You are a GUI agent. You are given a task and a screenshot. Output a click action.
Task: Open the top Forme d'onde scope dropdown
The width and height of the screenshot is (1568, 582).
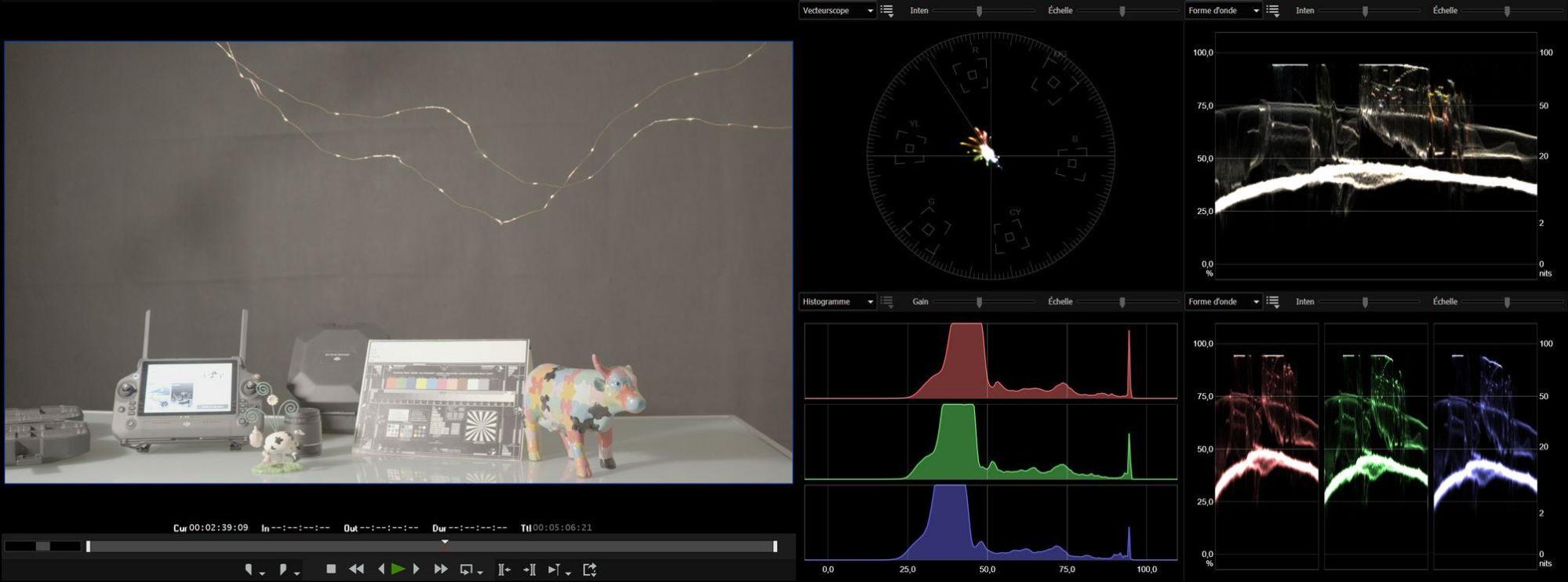point(1223,10)
